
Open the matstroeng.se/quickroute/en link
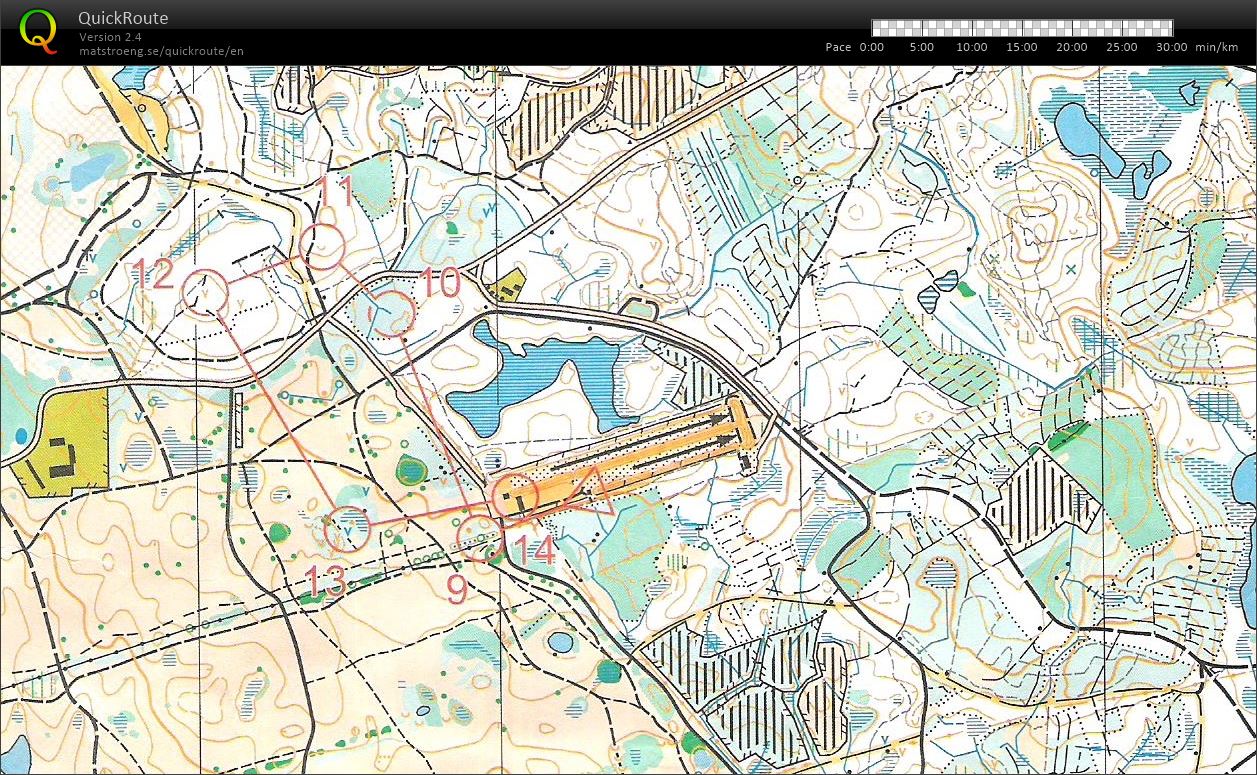pos(161,51)
